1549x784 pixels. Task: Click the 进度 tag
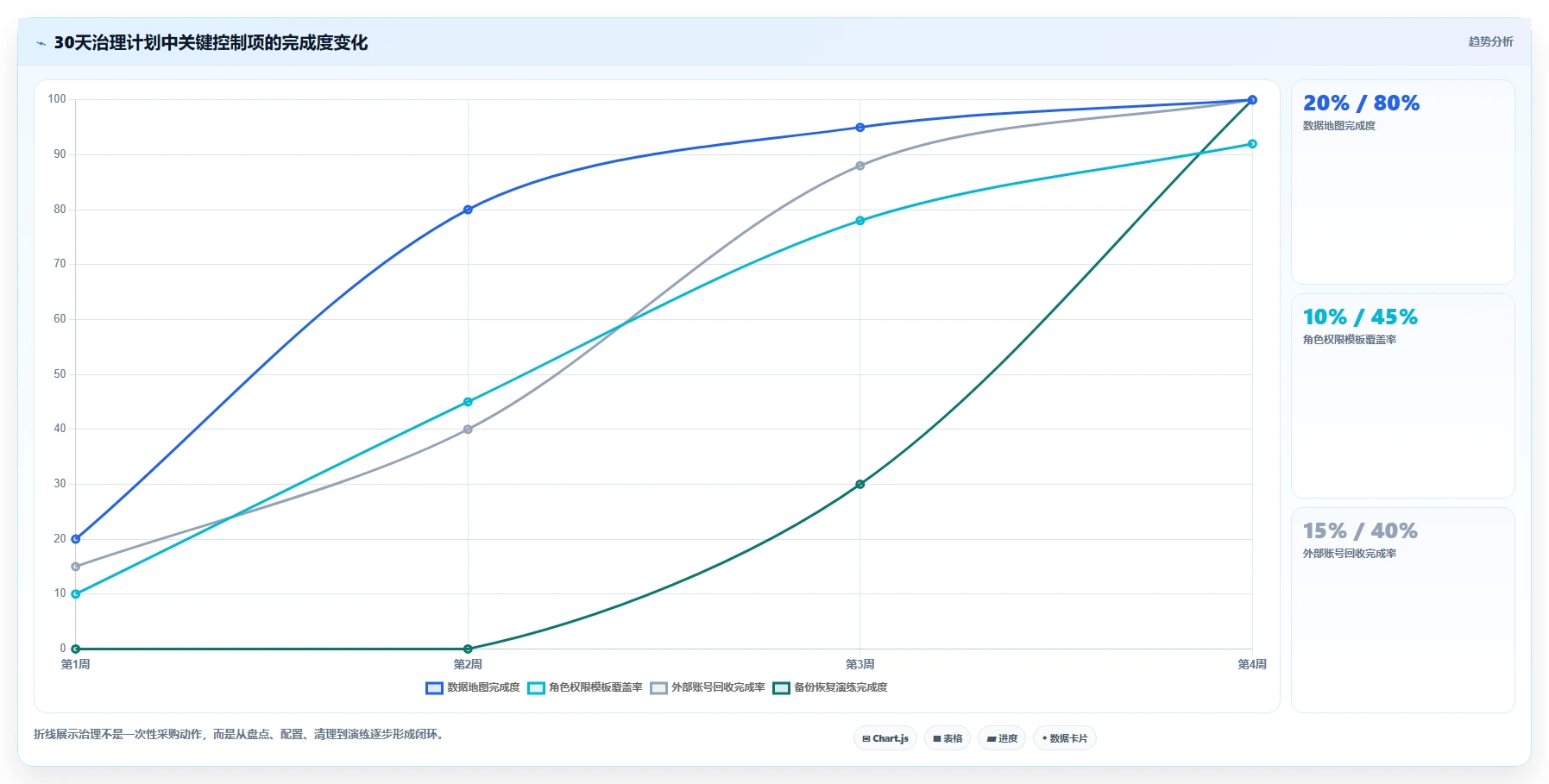[x=1002, y=738]
